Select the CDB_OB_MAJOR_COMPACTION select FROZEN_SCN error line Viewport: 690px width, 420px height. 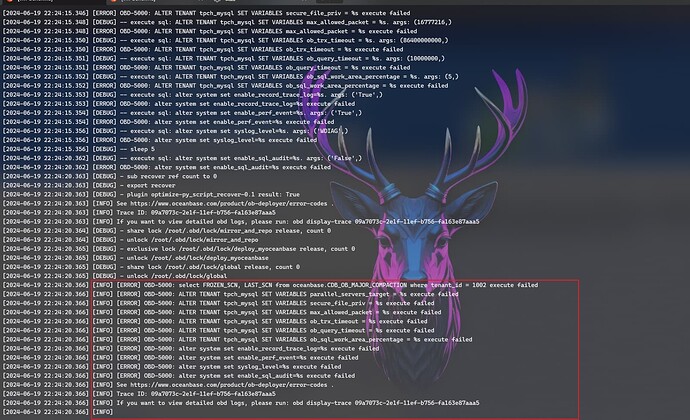pyautogui.click(x=270, y=285)
